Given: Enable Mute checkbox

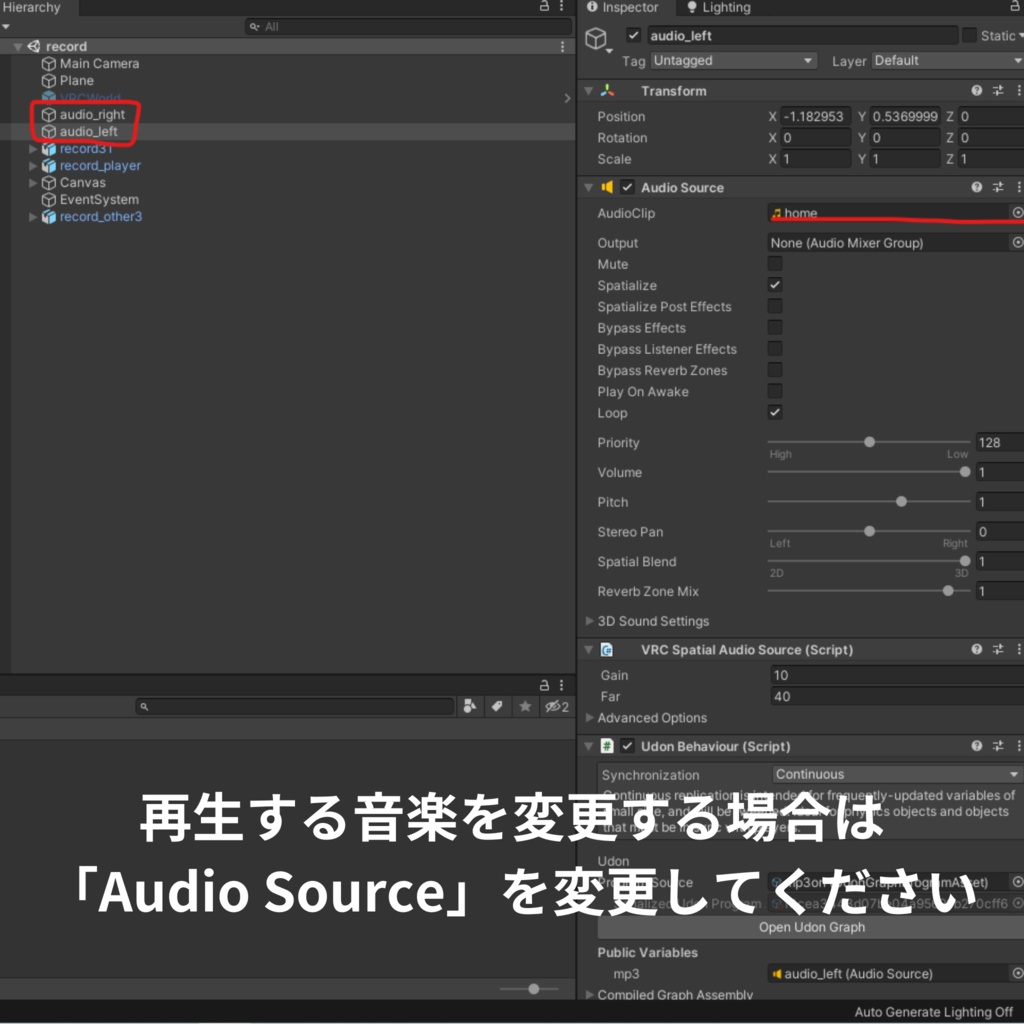Looking at the screenshot, I should 775,264.
